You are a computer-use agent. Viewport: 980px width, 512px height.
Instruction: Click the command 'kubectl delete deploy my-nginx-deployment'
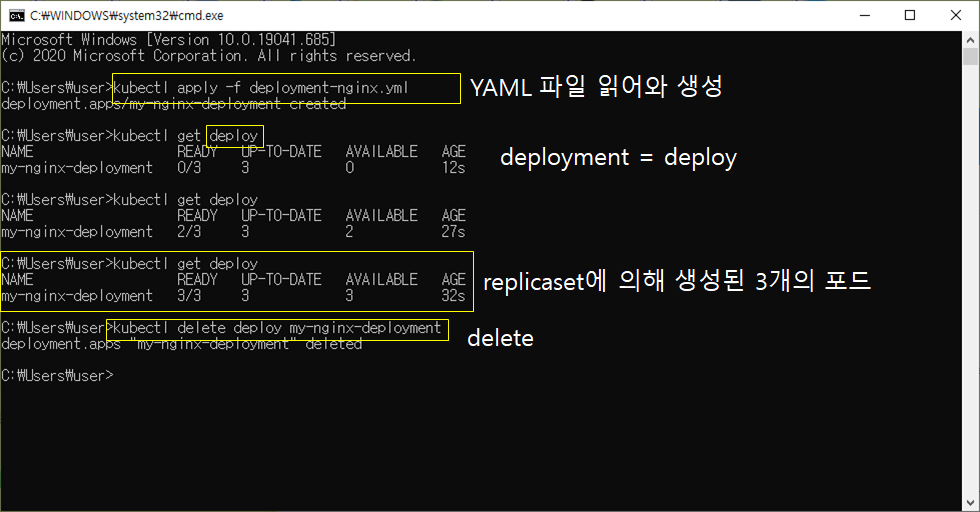(x=277, y=328)
